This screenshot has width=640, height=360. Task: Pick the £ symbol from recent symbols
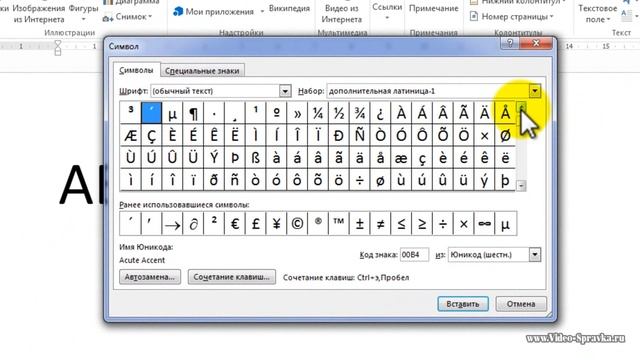tap(256, 224)
